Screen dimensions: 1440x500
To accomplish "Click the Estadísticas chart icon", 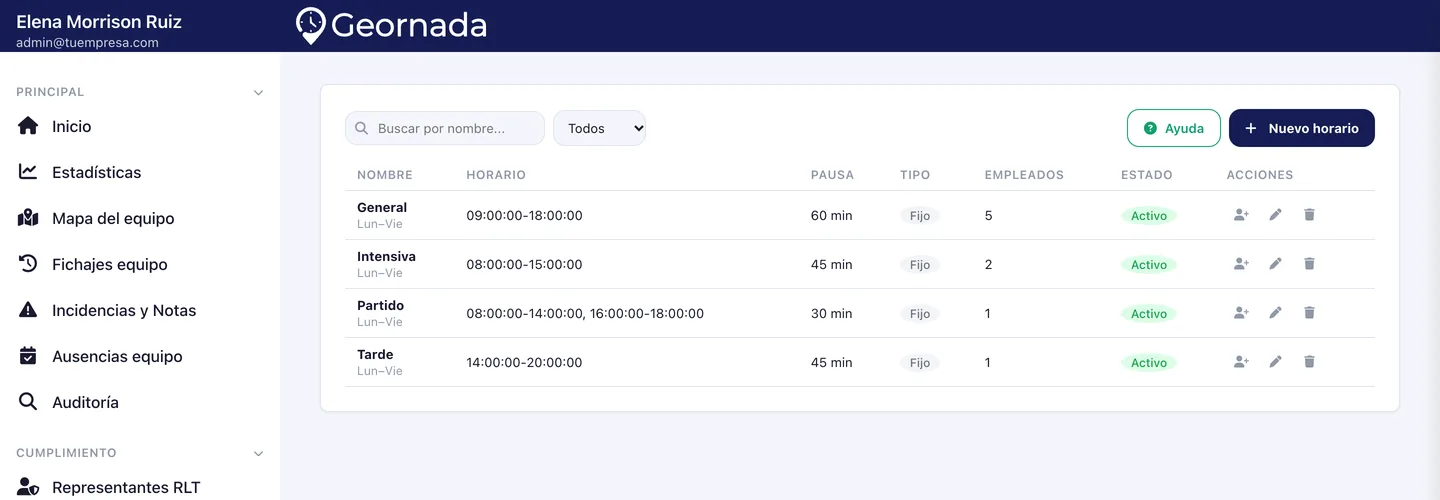I will click(28, 172).
